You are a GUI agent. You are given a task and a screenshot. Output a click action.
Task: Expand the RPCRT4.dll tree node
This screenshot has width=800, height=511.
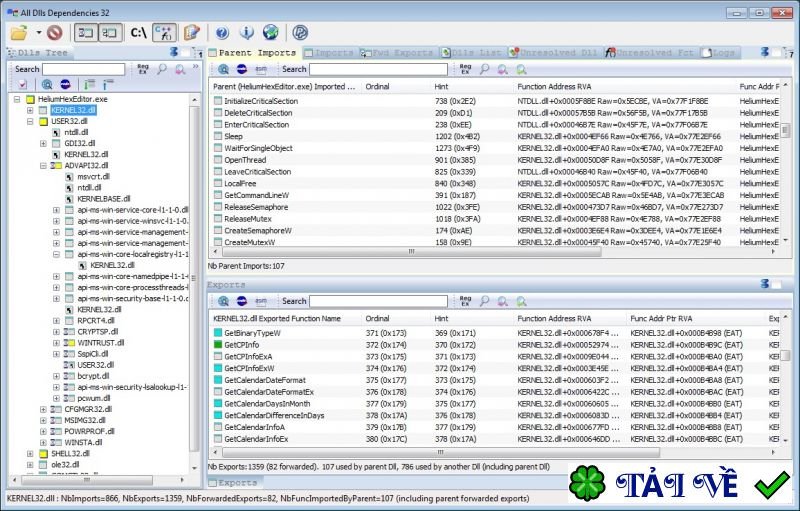57,321
